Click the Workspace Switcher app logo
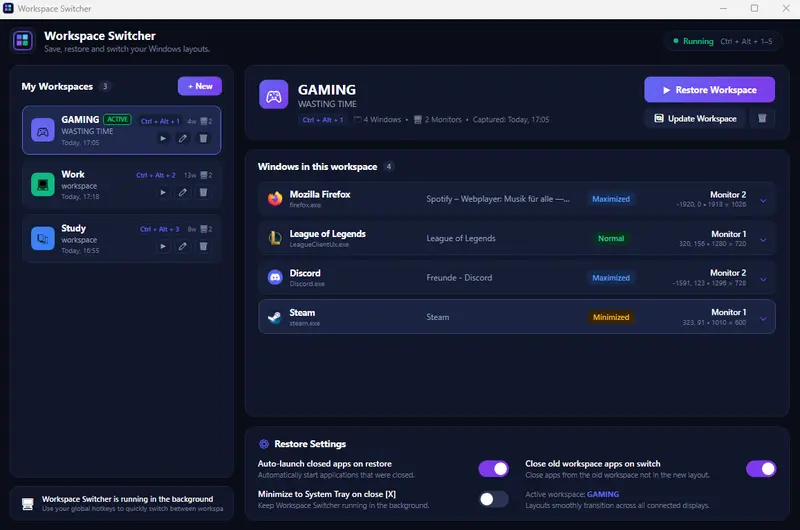The image size is (800, 530). [22, 41]
